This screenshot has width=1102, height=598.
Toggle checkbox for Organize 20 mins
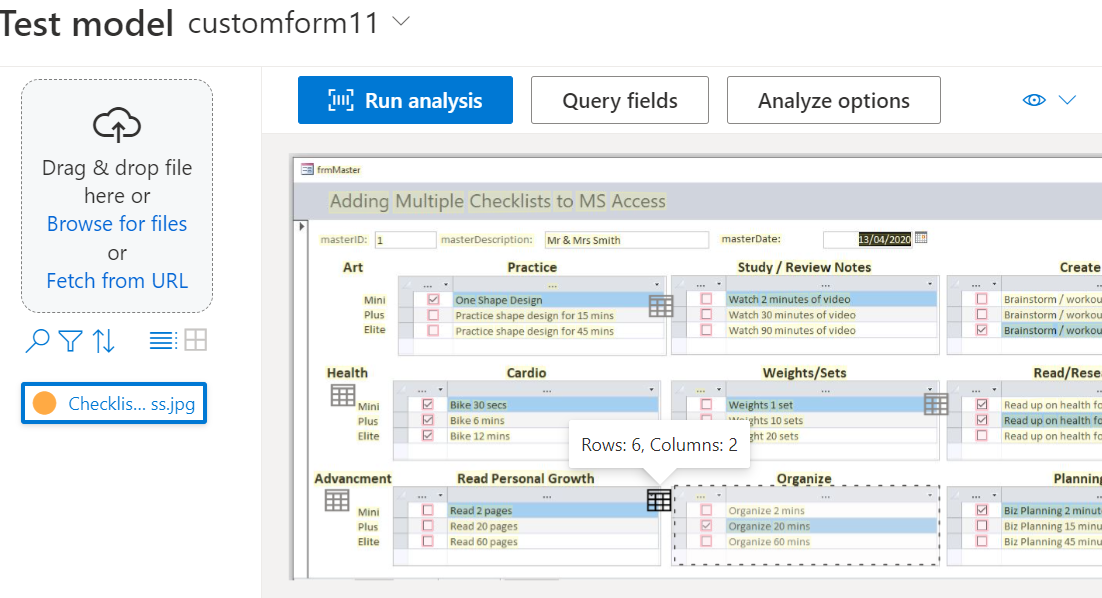tap(706, 525)
